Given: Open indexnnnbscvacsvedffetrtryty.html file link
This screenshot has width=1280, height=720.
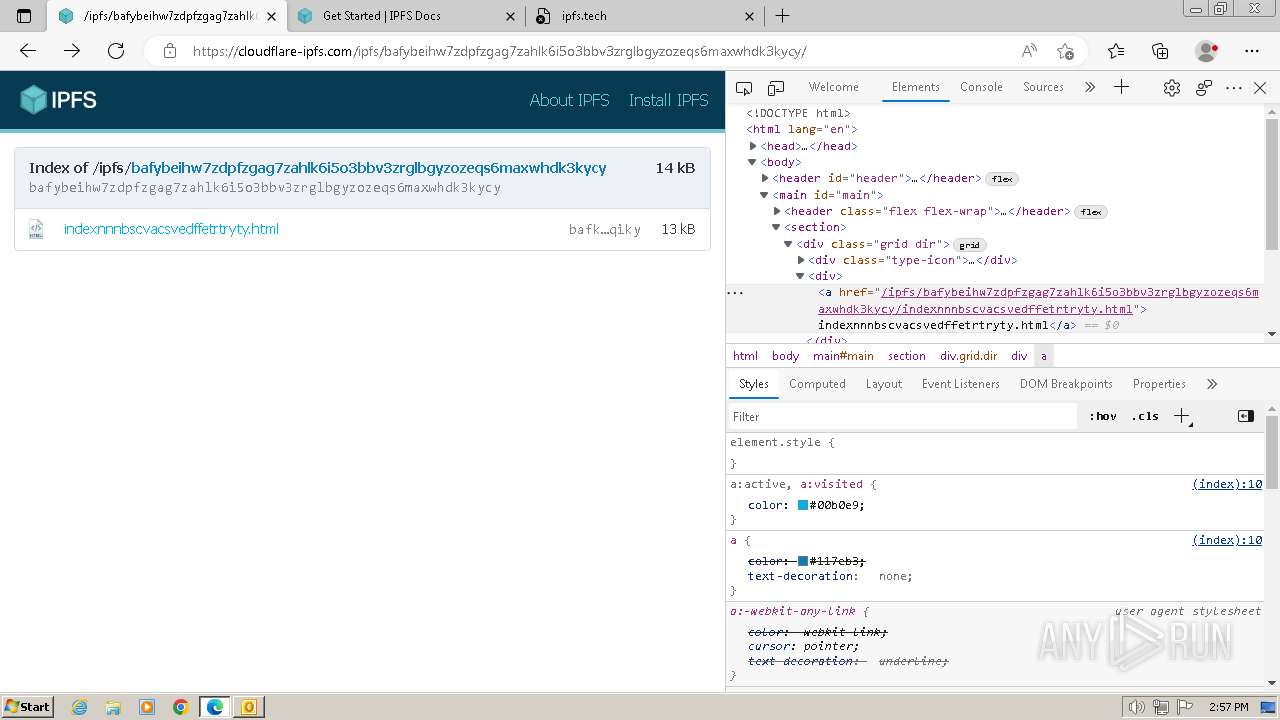Looking at the screenshot, I should [x=171, y=229].
